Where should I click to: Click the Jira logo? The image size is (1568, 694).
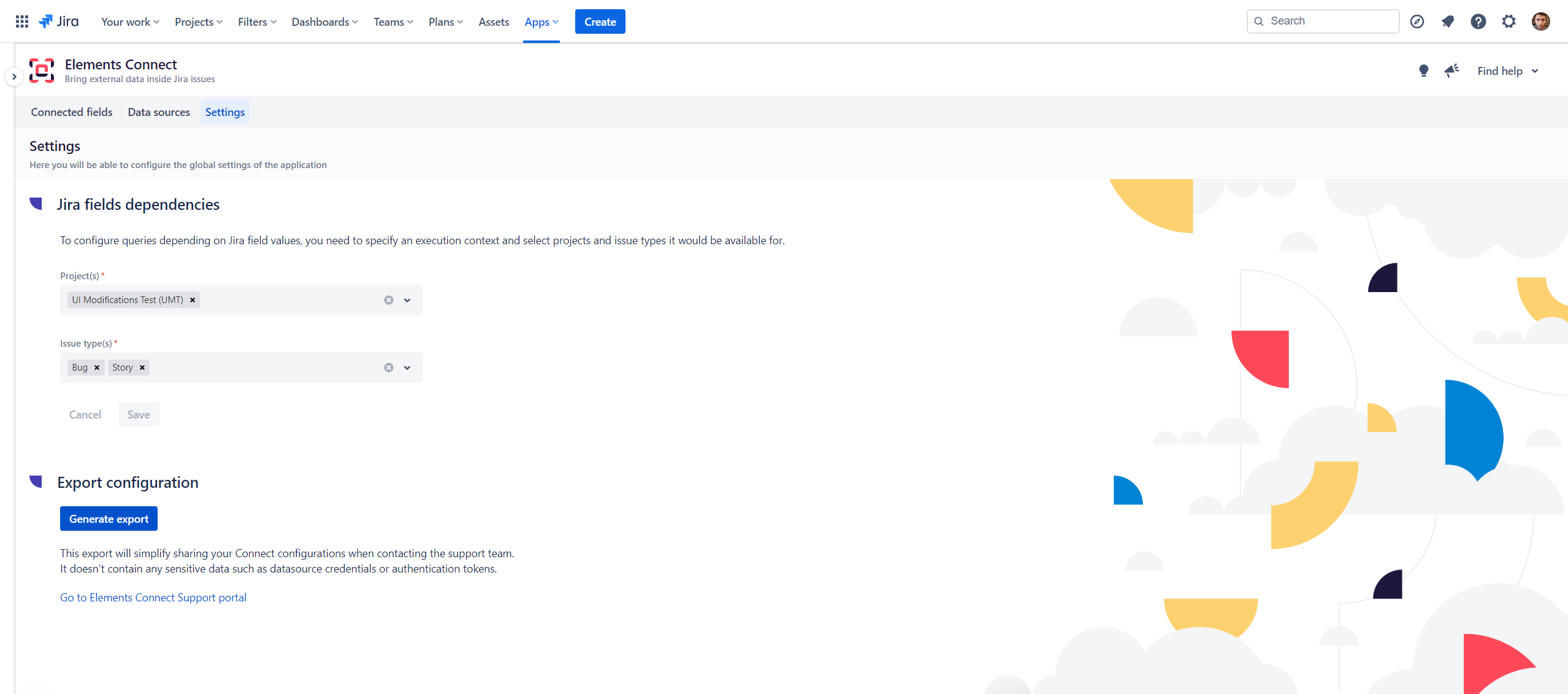[x=59, y=21]
